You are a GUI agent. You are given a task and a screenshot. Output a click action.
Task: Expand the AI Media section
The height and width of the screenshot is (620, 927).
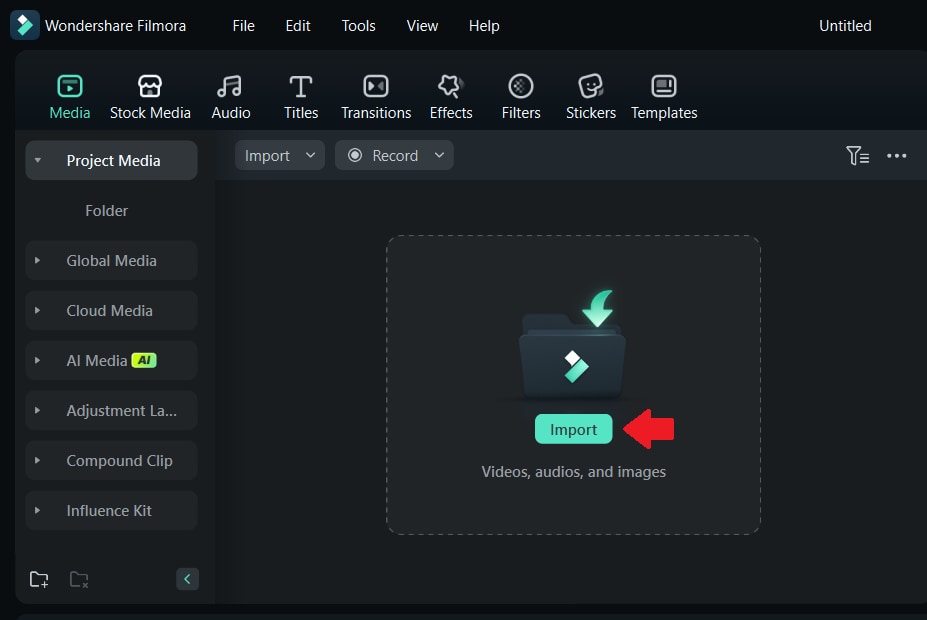point(37,361)
